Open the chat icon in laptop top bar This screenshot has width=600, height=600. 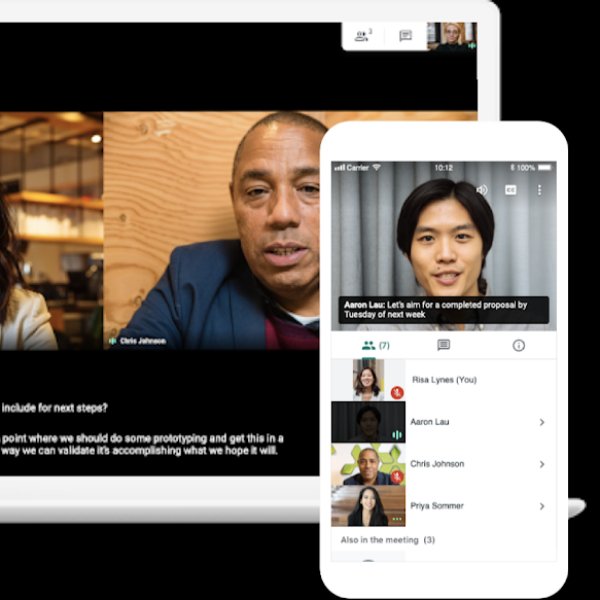click(405, 35)
